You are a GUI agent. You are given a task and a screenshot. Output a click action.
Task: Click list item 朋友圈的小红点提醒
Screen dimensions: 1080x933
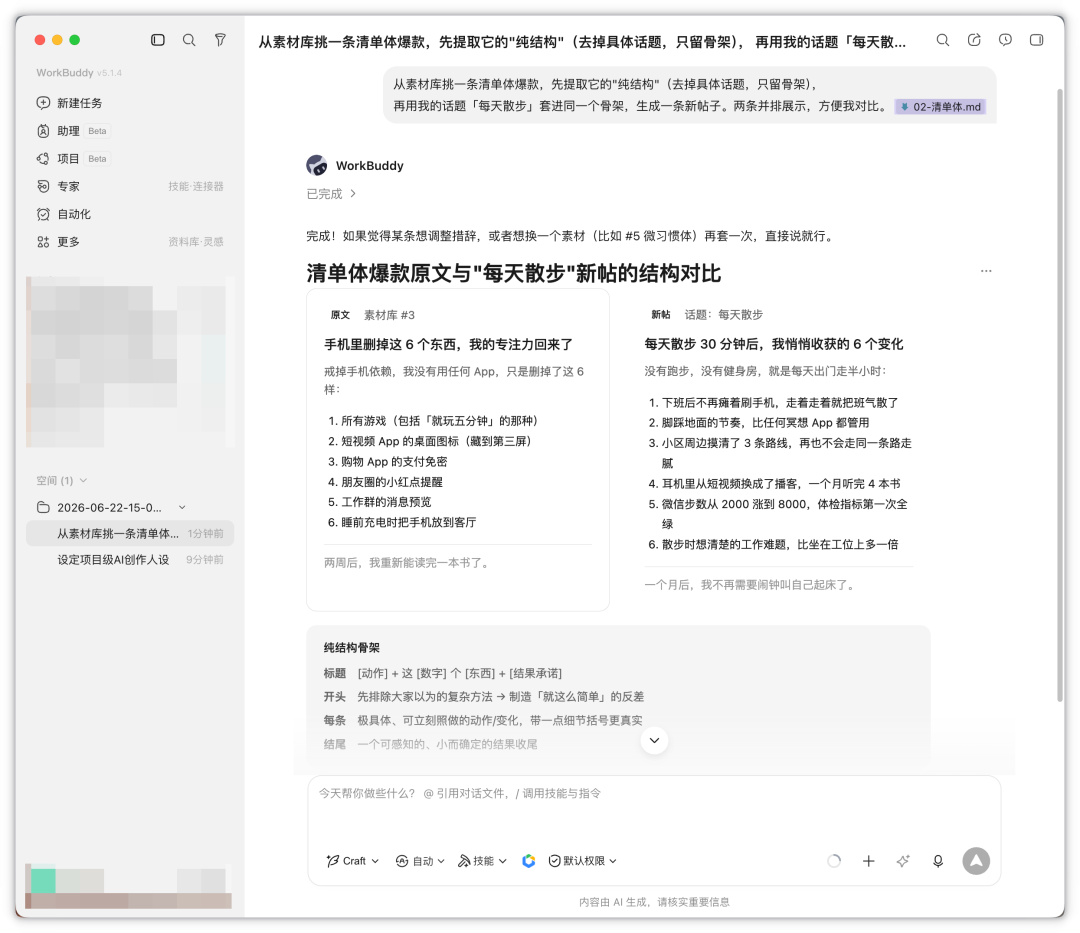click(392, 482)
